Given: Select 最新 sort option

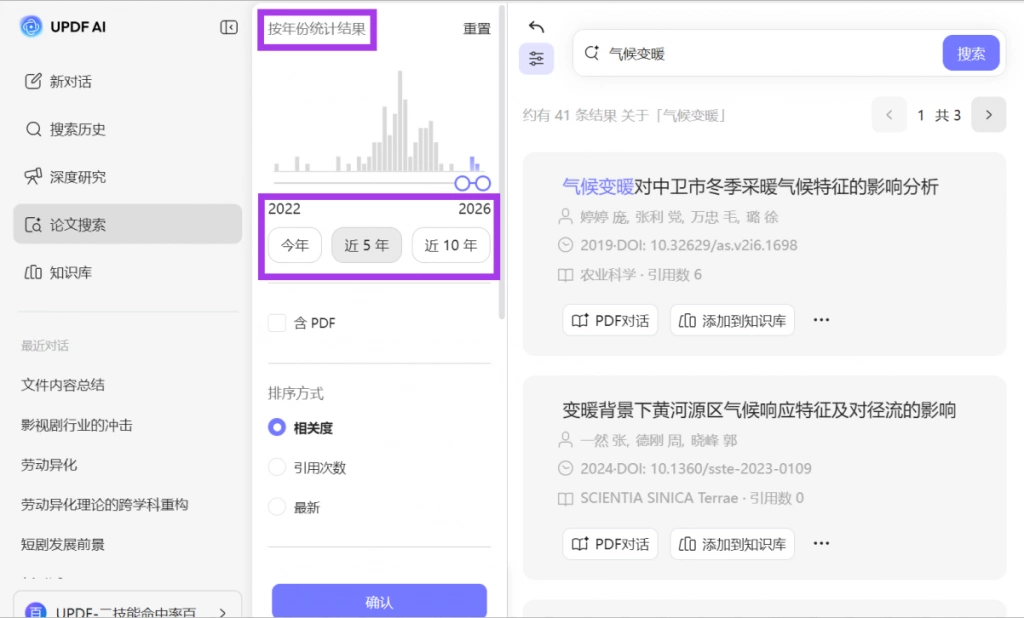Looking at the screenshot, I should [x=277, y=507].
